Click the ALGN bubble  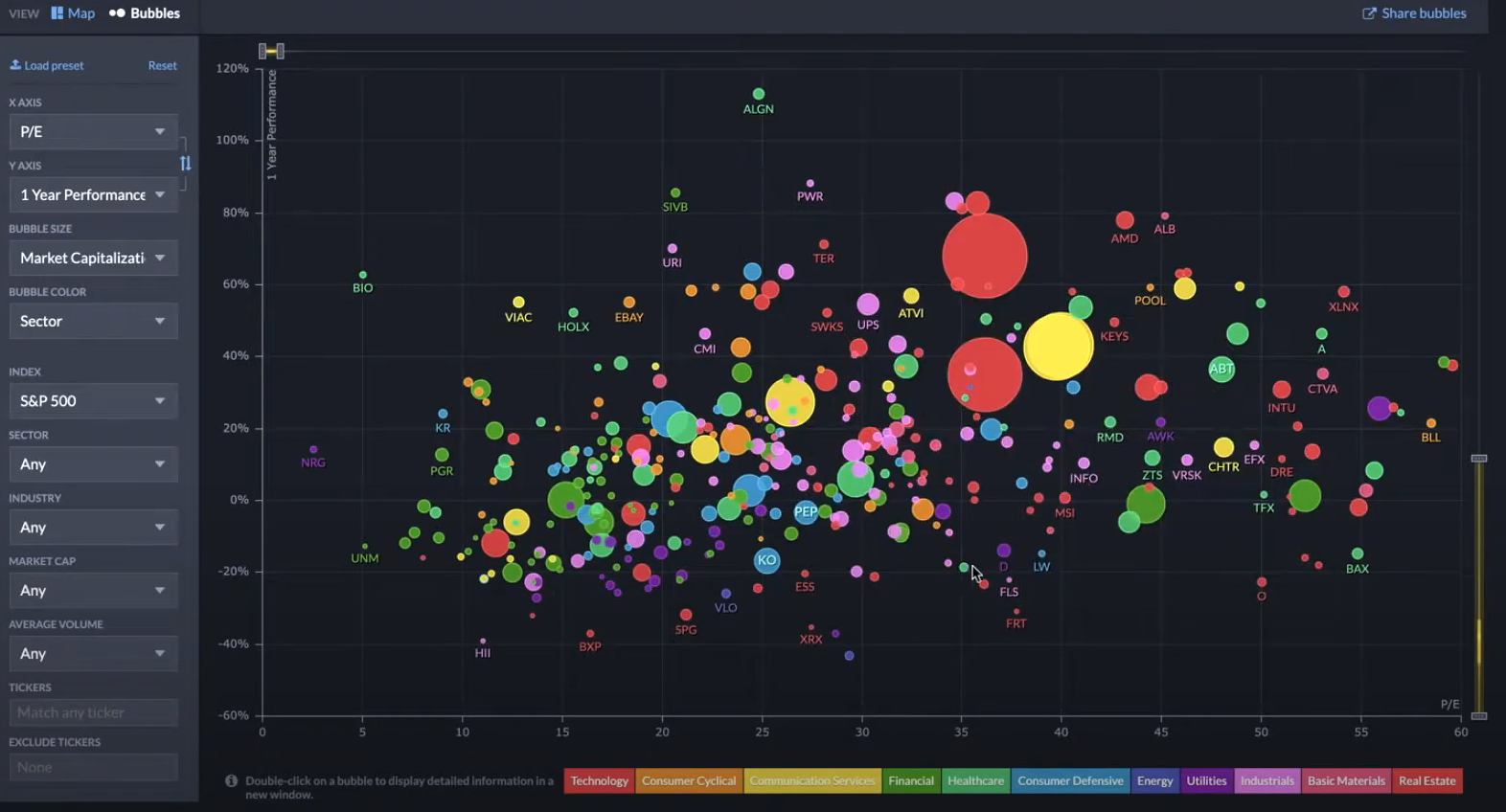759,94
